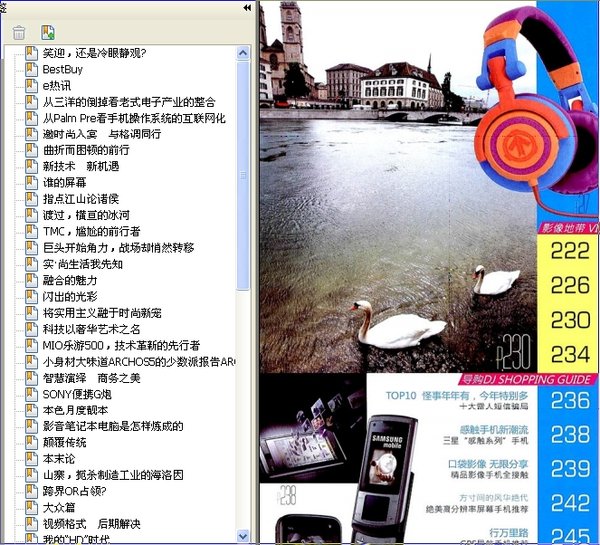Click page number 222 in contents

(570, 251)
